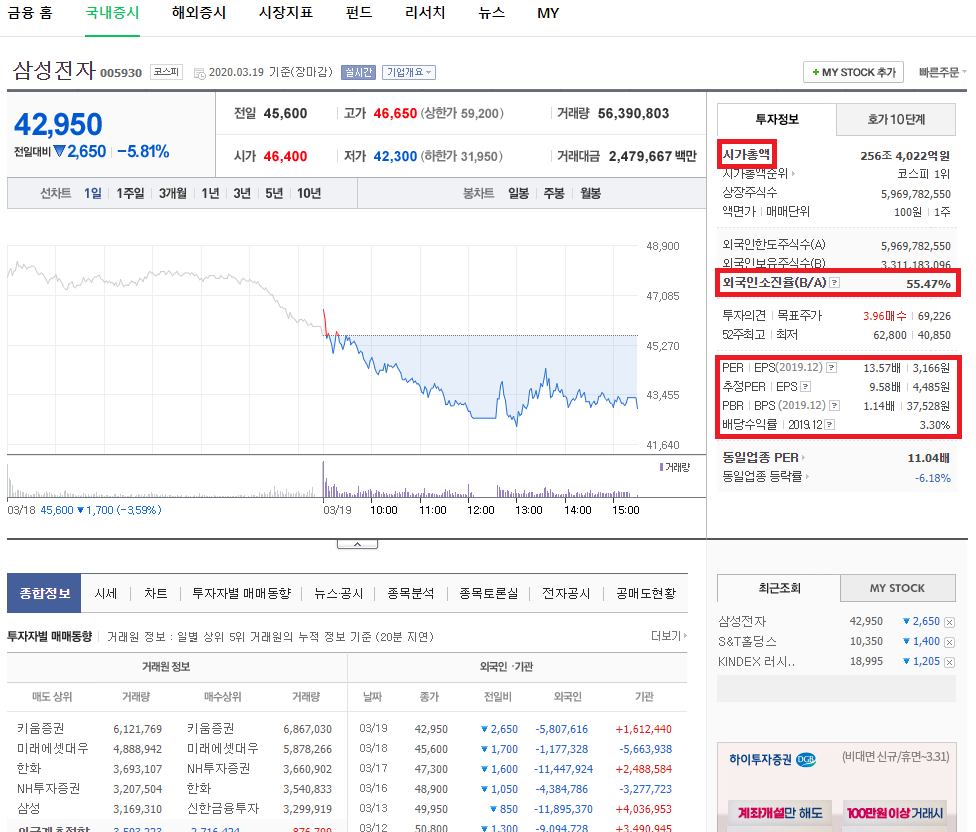The width and height of the screenshot is (976, 832).
Task: Open 뉴스 menu
Action: [491, 13]
